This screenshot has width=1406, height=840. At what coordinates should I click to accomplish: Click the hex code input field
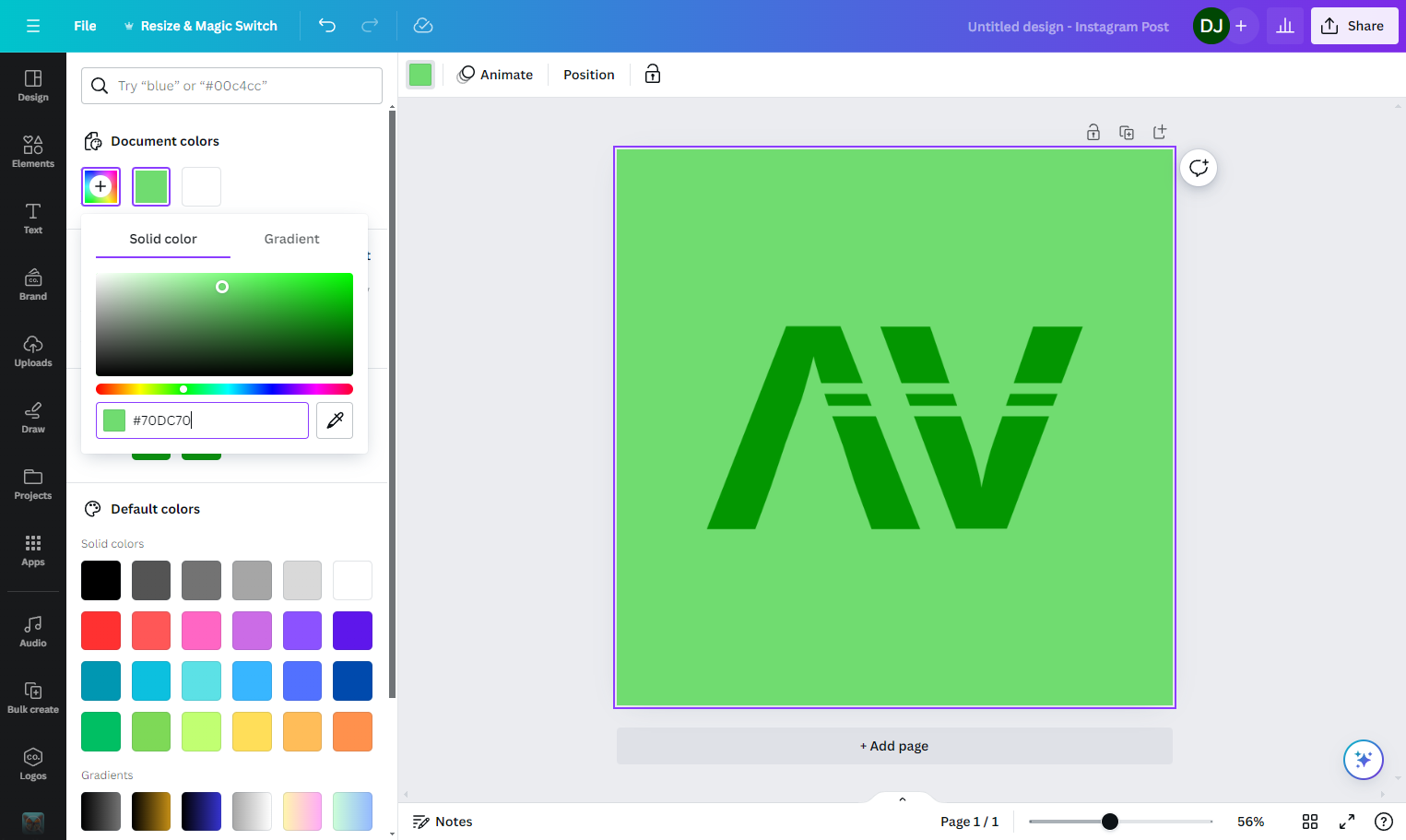[x=202, y=420]
